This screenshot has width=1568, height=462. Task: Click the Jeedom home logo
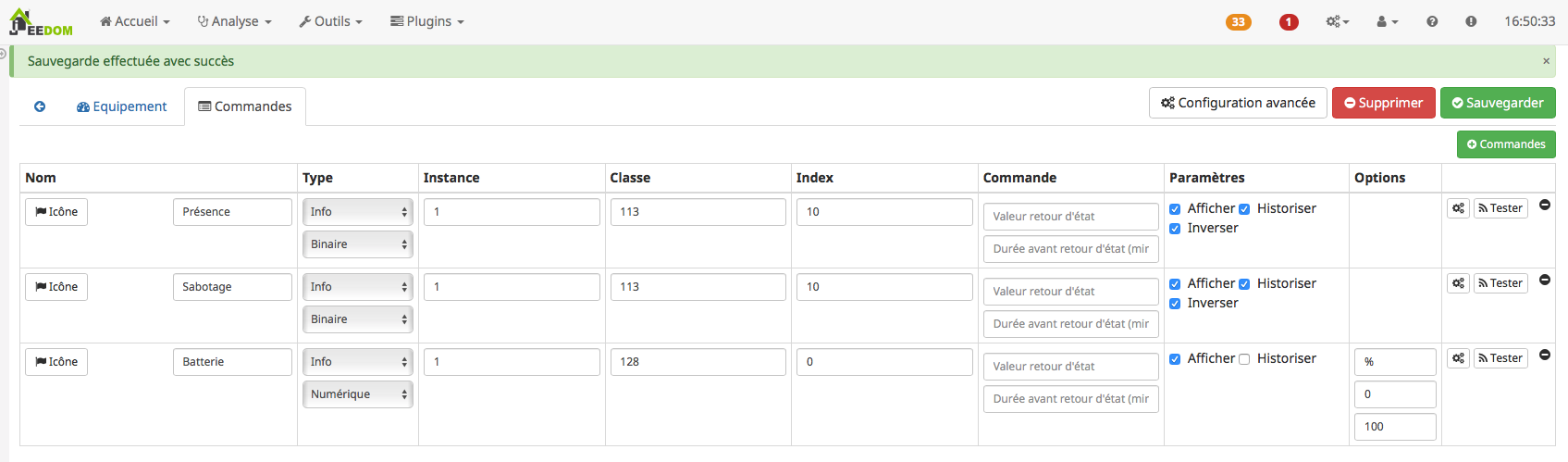[40, 22]
